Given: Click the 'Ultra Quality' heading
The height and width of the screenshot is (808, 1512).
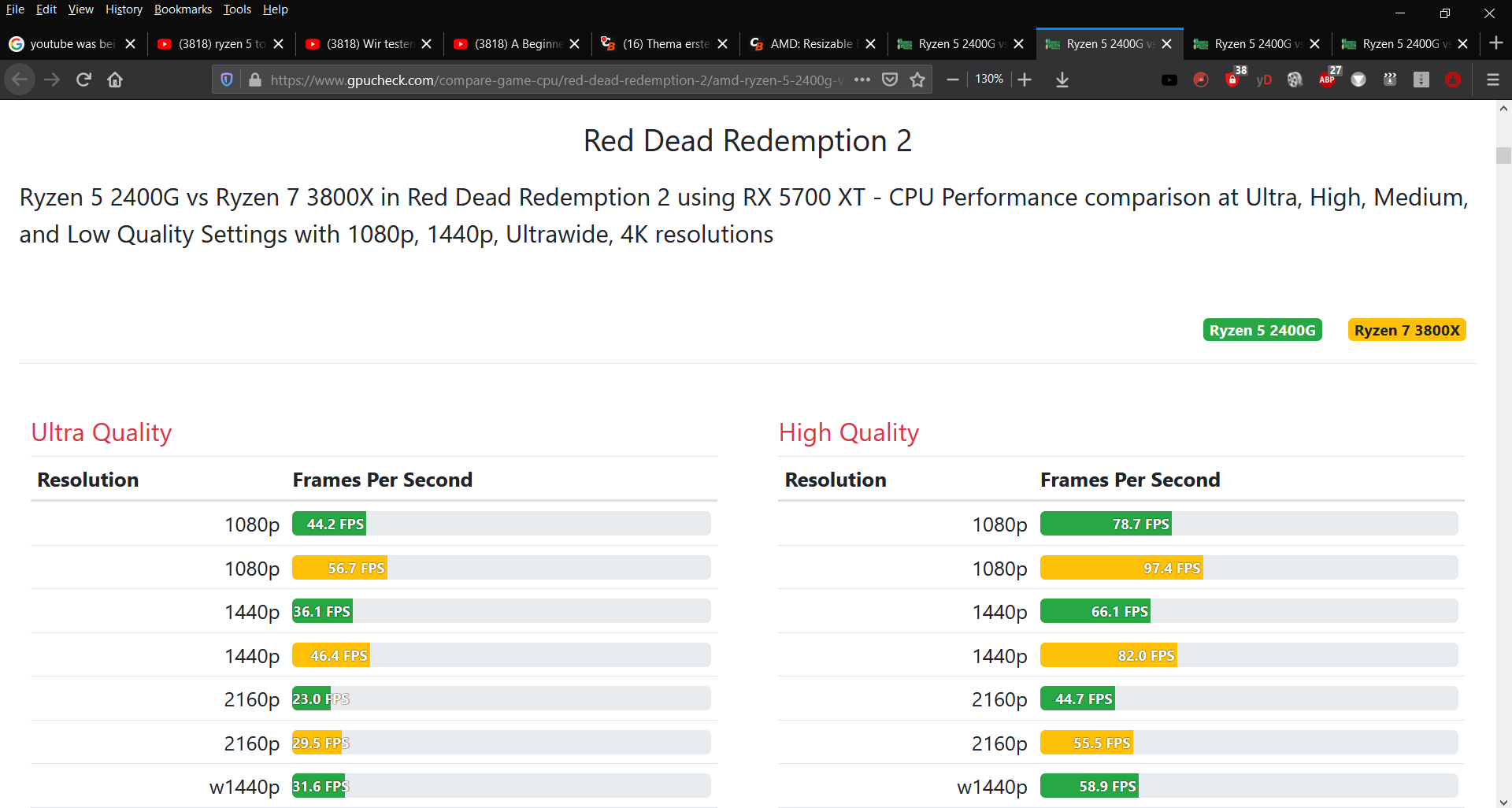Looking at the screenshot, I should coord(102,432).
